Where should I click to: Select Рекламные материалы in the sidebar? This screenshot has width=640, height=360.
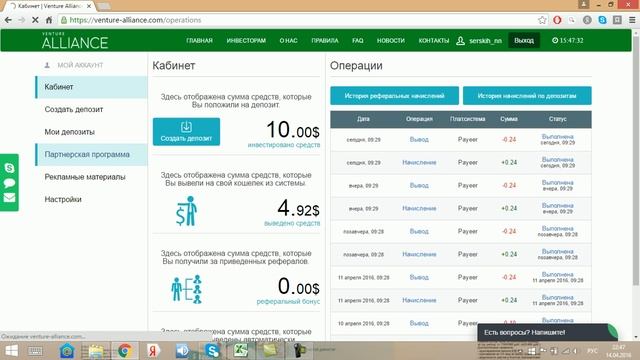coord(91,177)
